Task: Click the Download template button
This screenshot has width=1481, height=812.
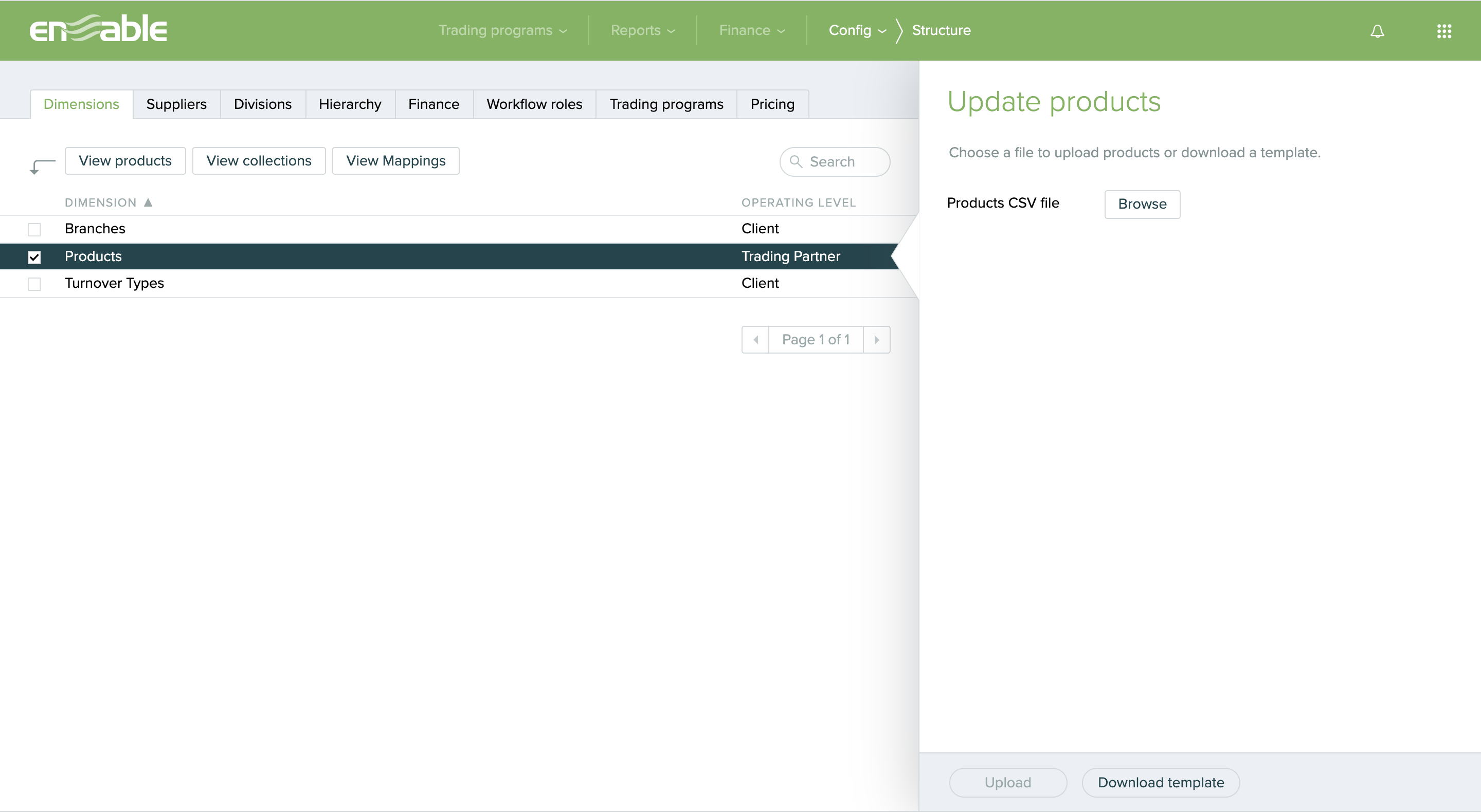Action: pos(1160,782)
